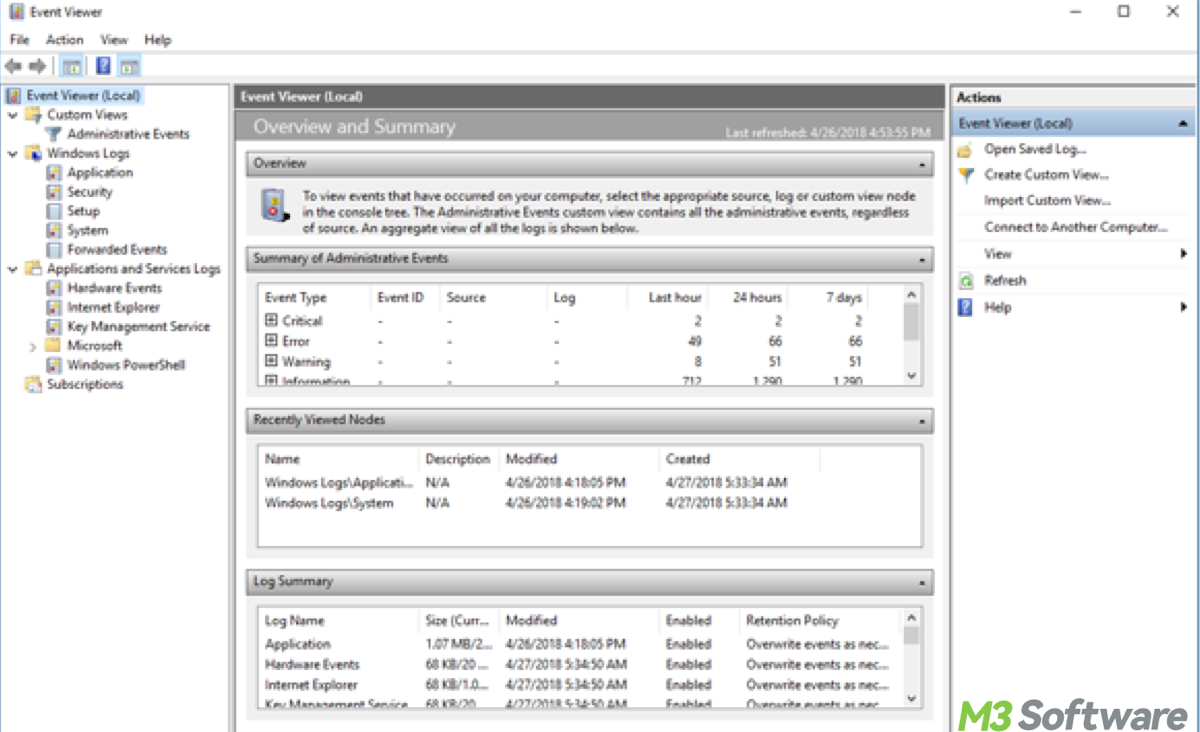Click the Log Summary scroll down arrow
1200x732 pixels.
tap(911, 699)
